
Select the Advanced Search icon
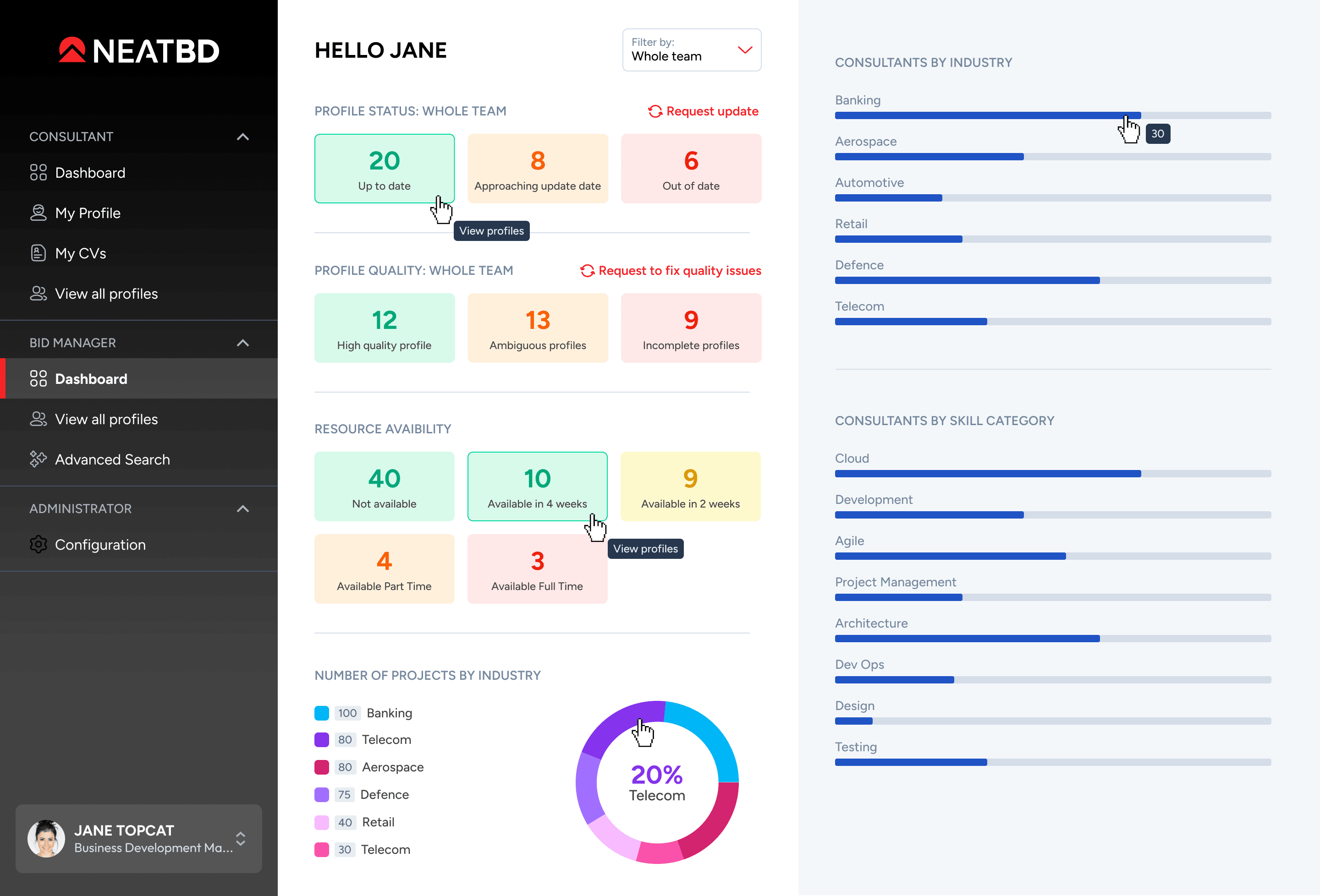click(38, 459)
